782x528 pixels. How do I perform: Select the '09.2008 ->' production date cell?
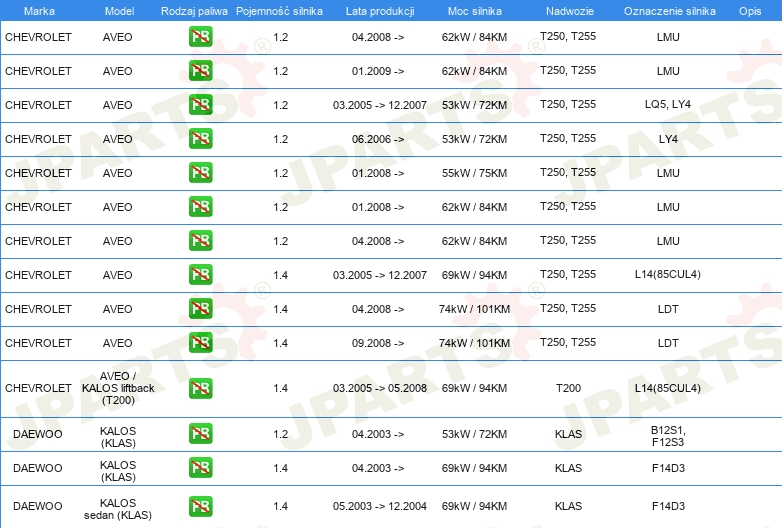coord(378,343)
